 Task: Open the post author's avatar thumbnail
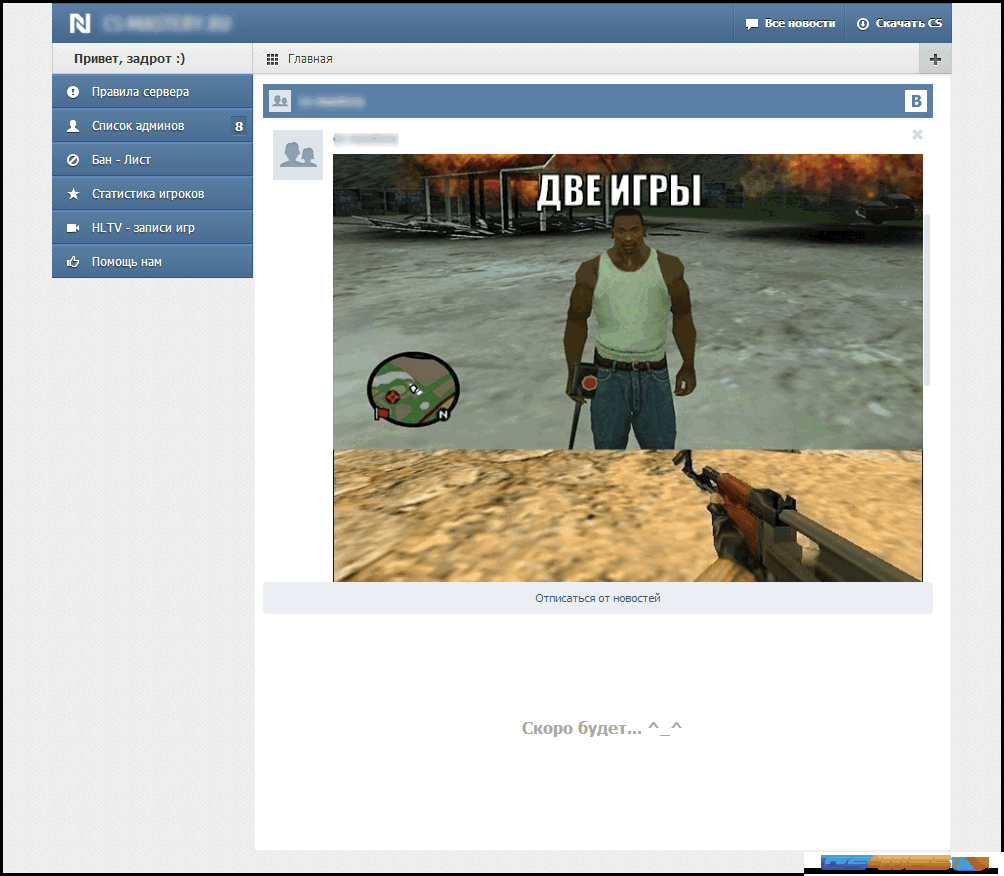point(298,155)
